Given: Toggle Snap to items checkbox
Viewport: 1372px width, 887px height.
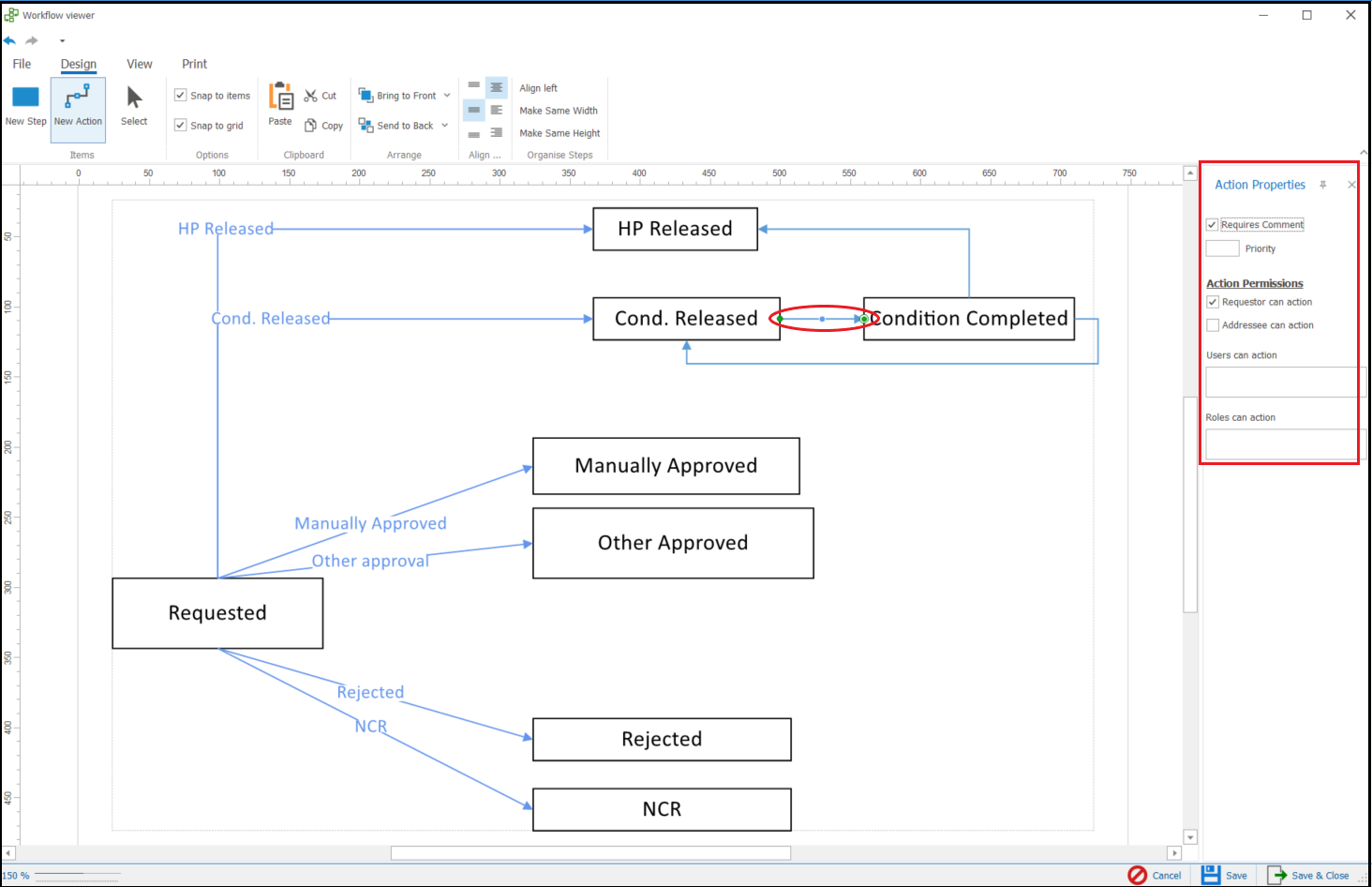Looking at the screenshot, I should click(181, 95).
